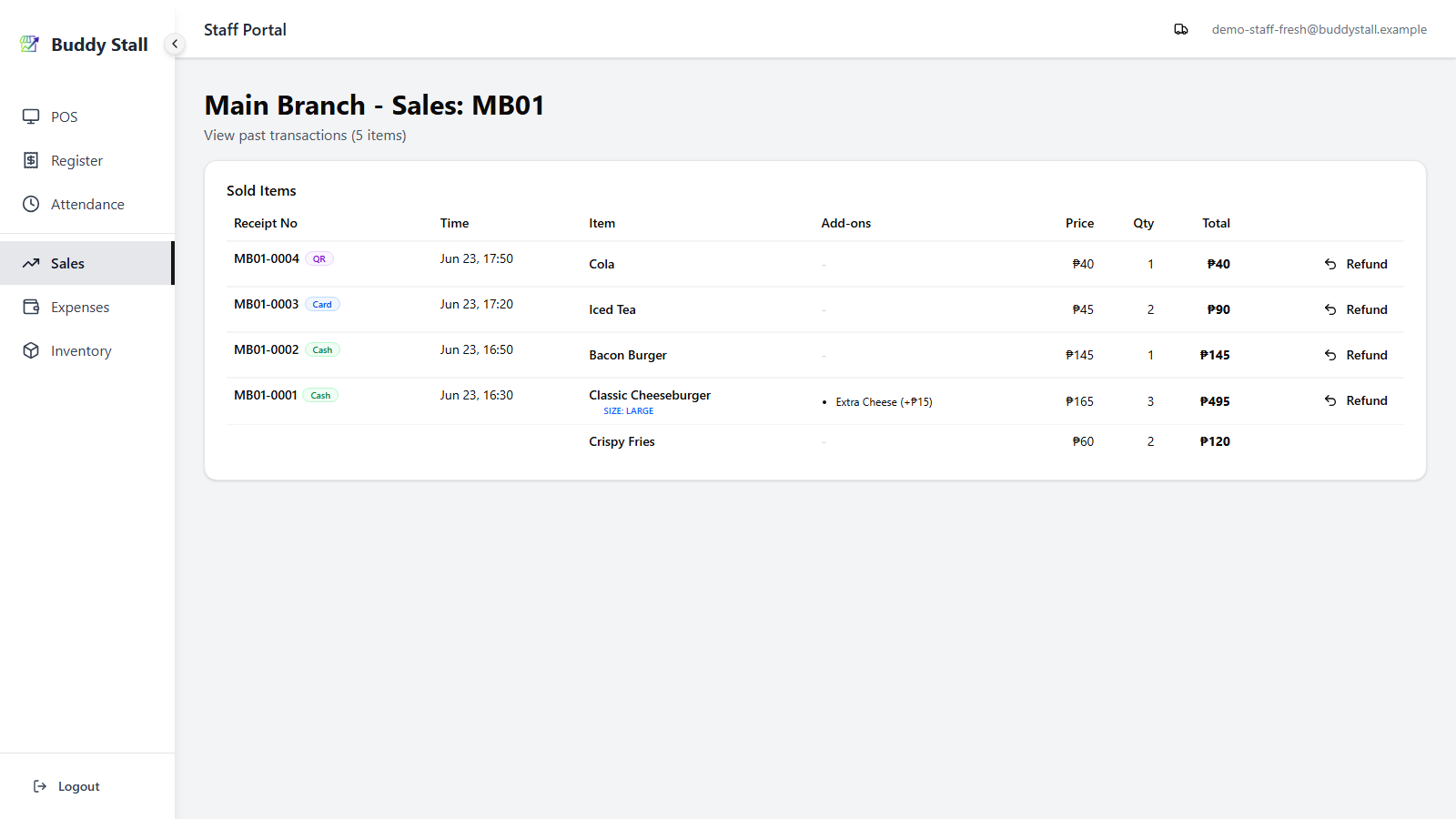Click the Cash badge on MB01-0001
Viewport: 1456px width, 819px height.
point(320,395)
